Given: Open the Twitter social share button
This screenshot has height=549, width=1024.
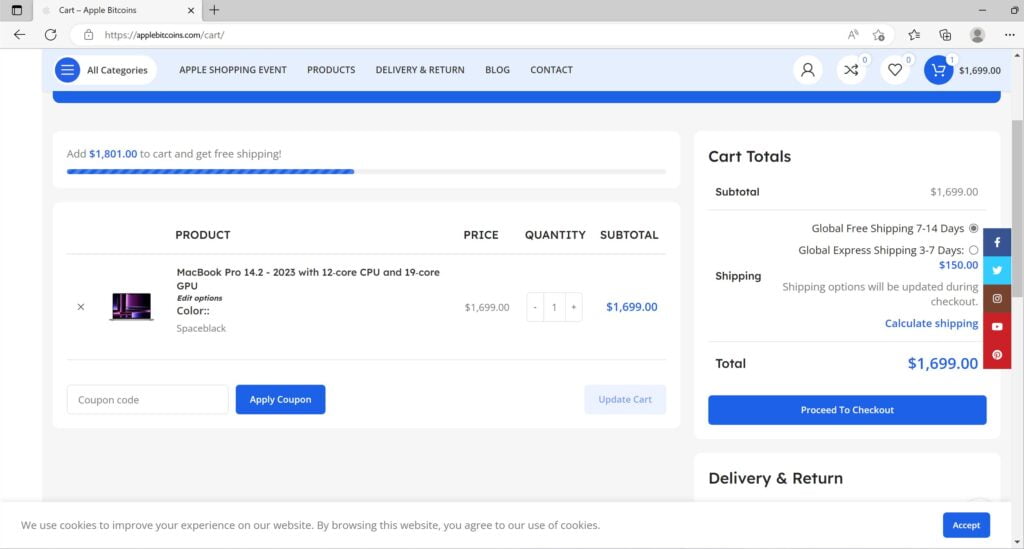Looking at the screenshot, I should (997, 270).
